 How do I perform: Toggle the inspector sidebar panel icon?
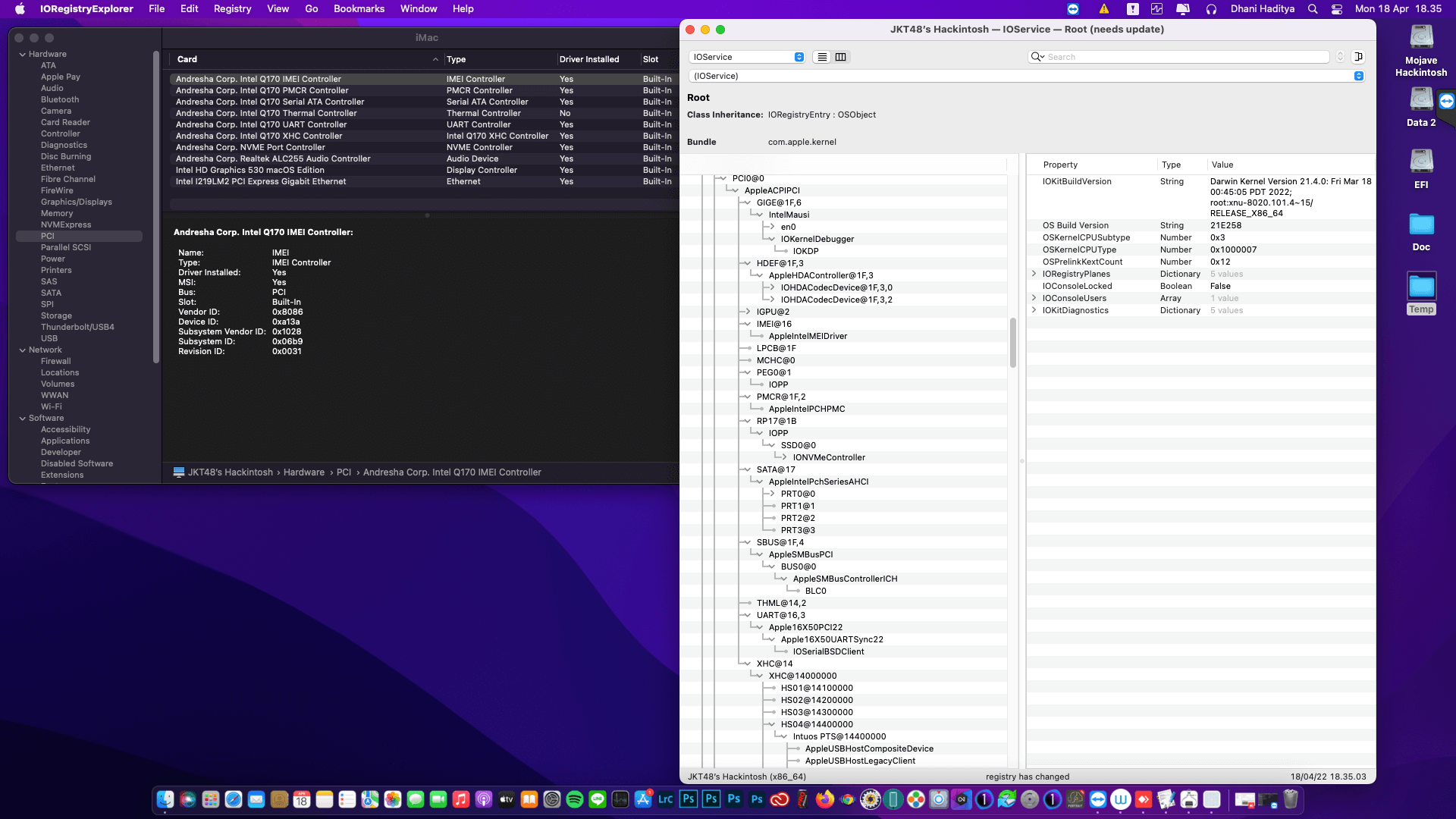[x=1358, y=57]
